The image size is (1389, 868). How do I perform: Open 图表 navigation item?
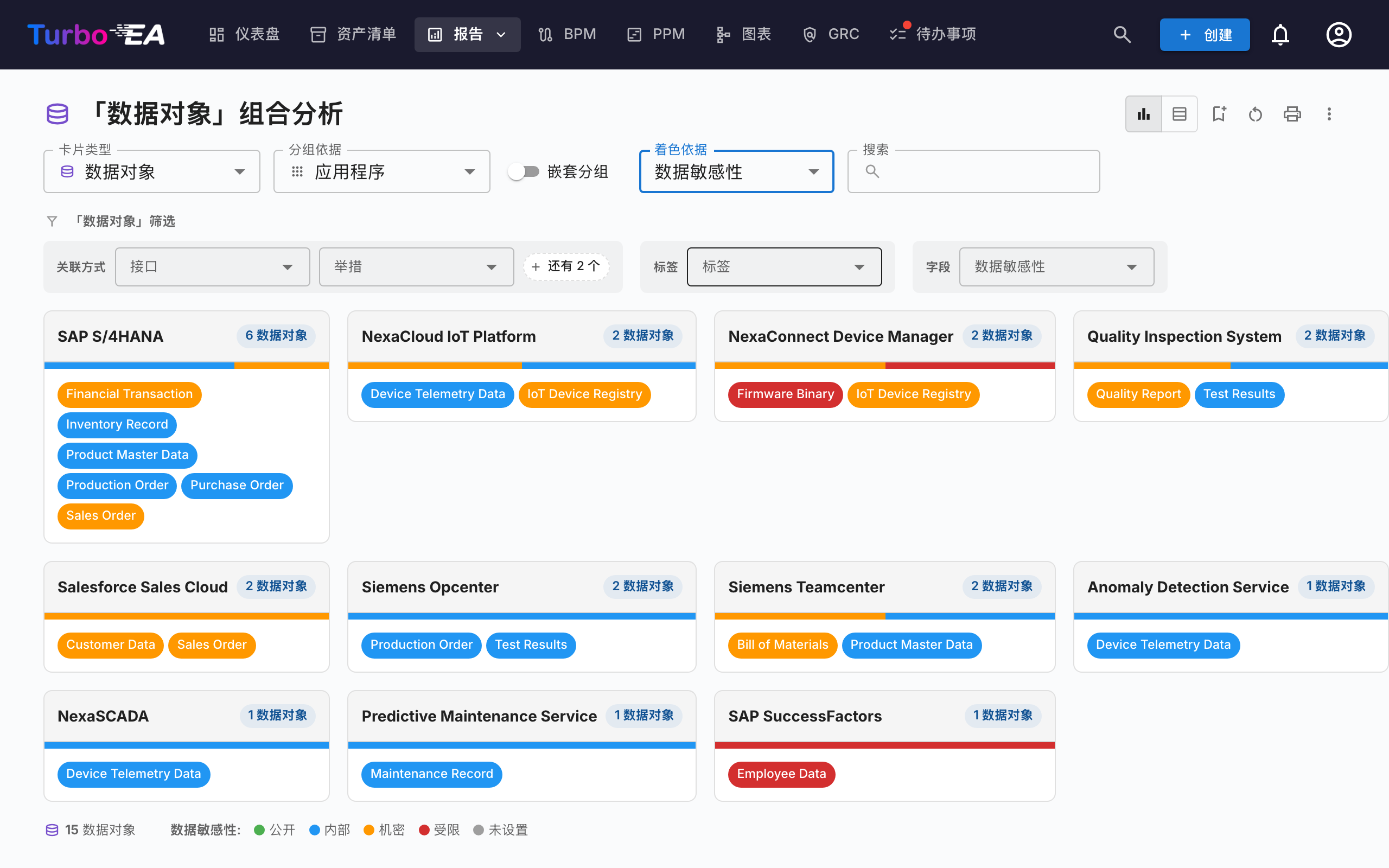[x=743, y=34]
